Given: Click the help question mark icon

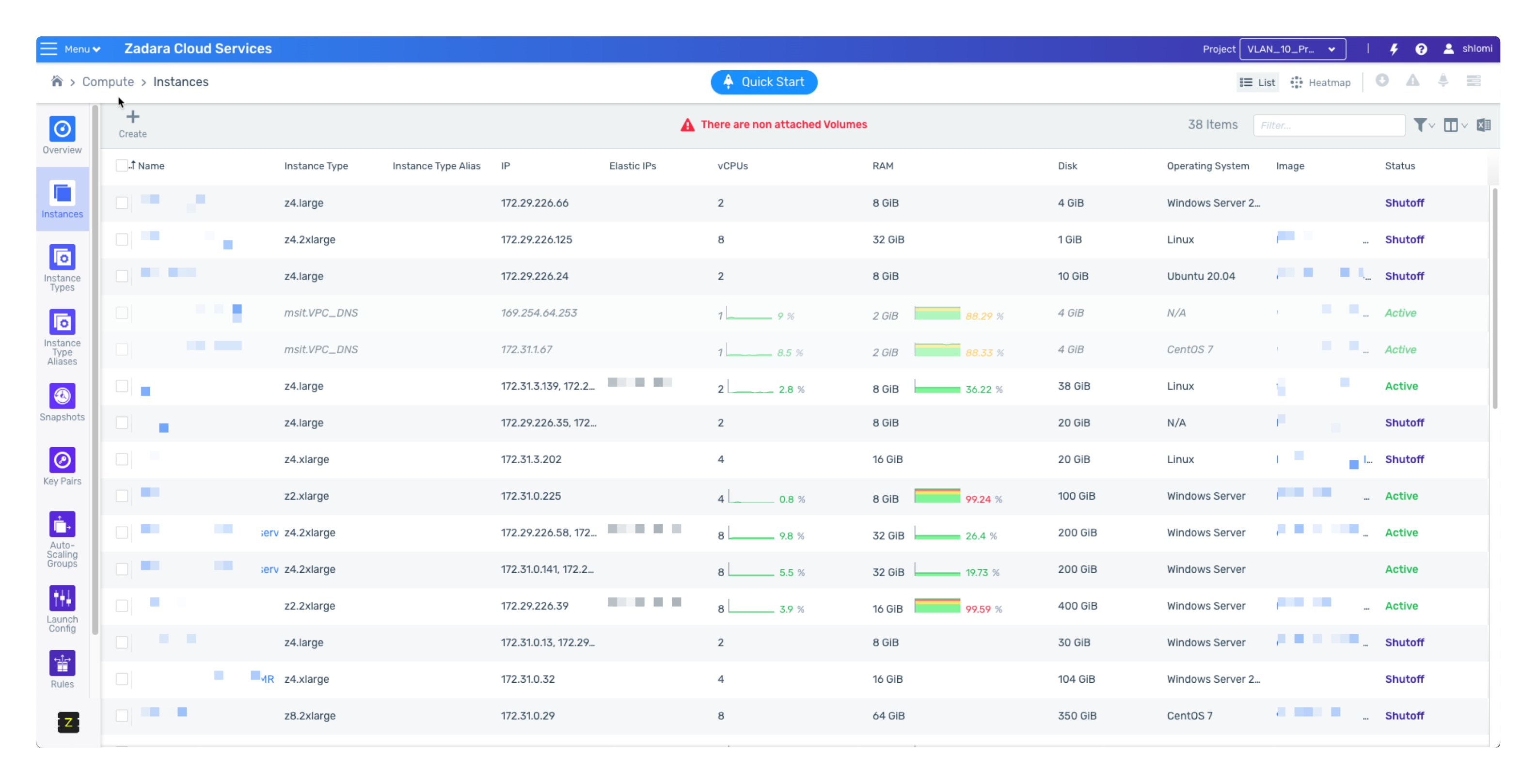Looking at the screenshot, I should click(1421, 49).
